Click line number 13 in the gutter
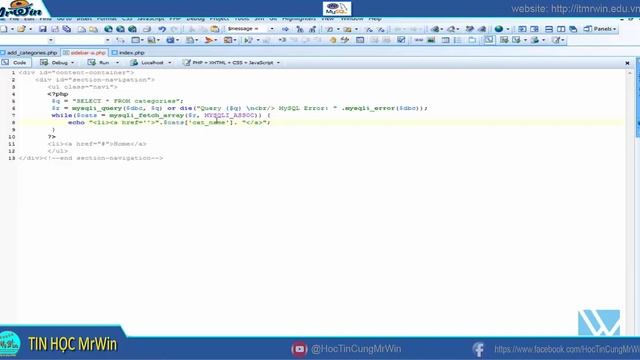The image size is (640, 360). [x=11, y=158]
